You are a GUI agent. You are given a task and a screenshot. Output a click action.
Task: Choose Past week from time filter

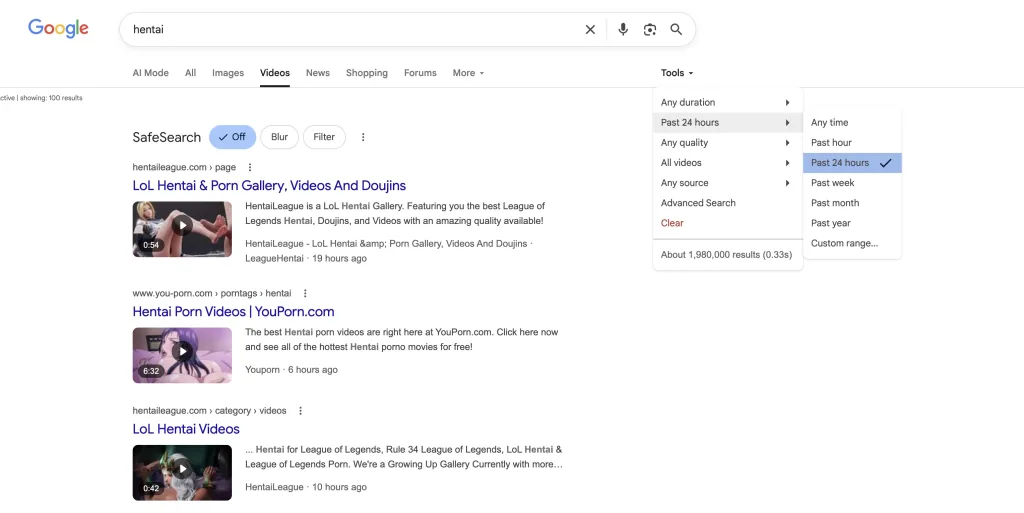pos(832,183)
